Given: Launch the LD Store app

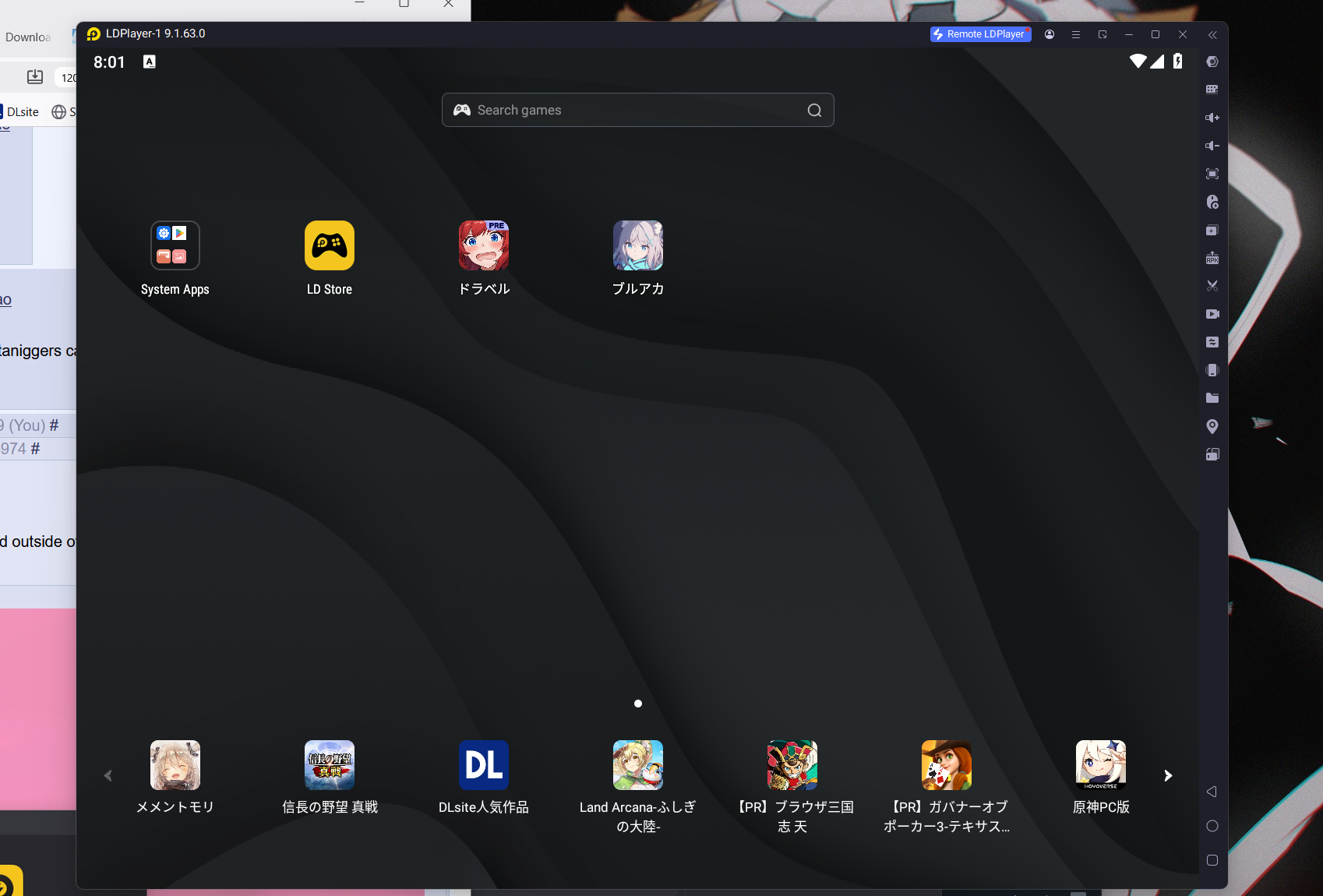Looking at the screenshot, I should [330, 245].
